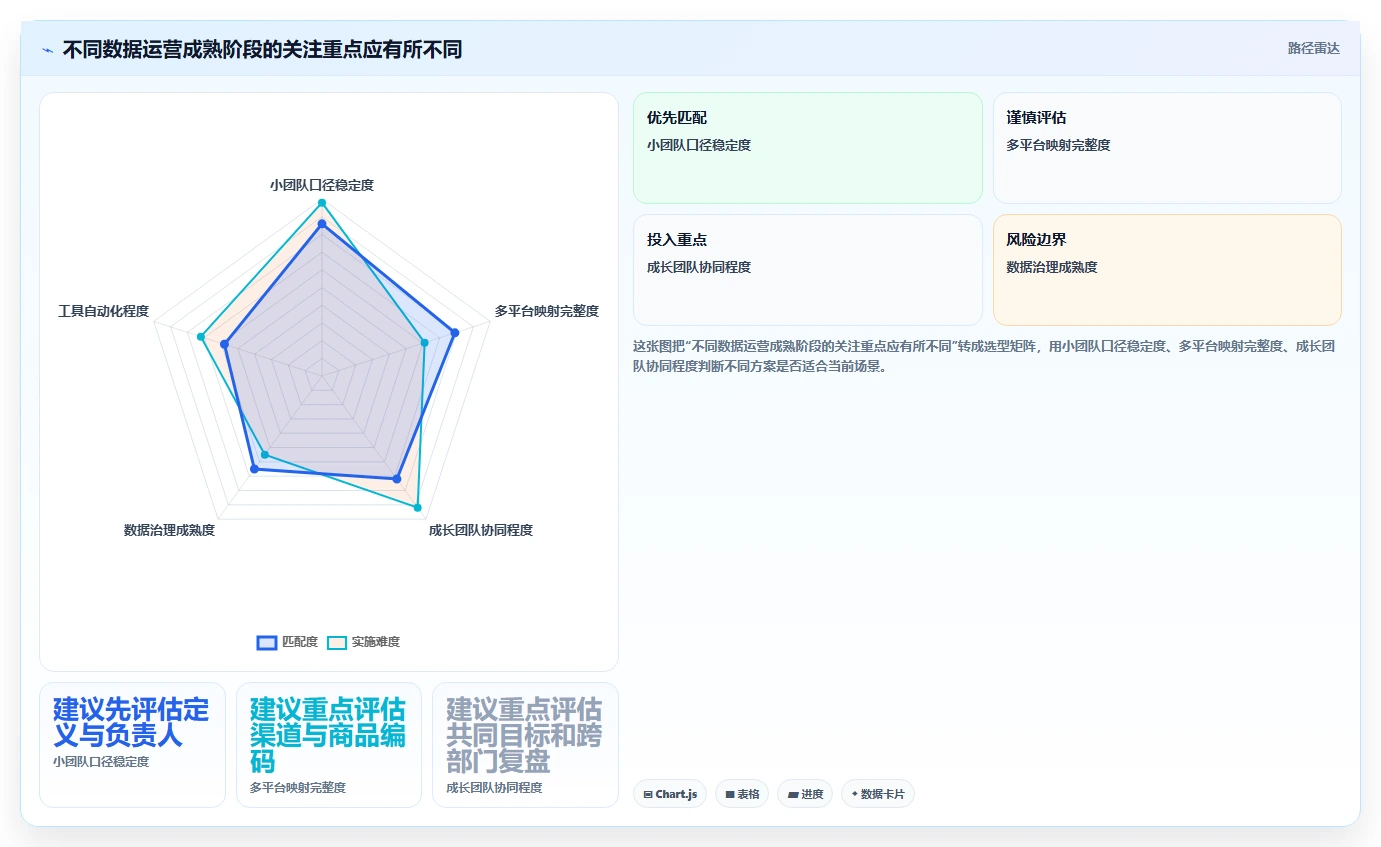Viewport: 1381px width, 847px height.
Task: Click the lightning icon beside the title
Action: point(48,50)
